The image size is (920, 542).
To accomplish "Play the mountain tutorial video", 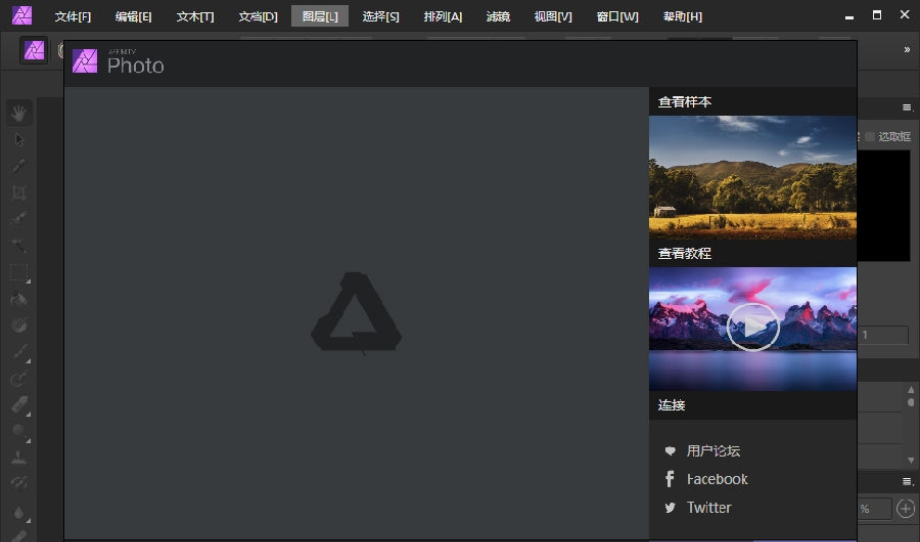I will tap(753, 327).
